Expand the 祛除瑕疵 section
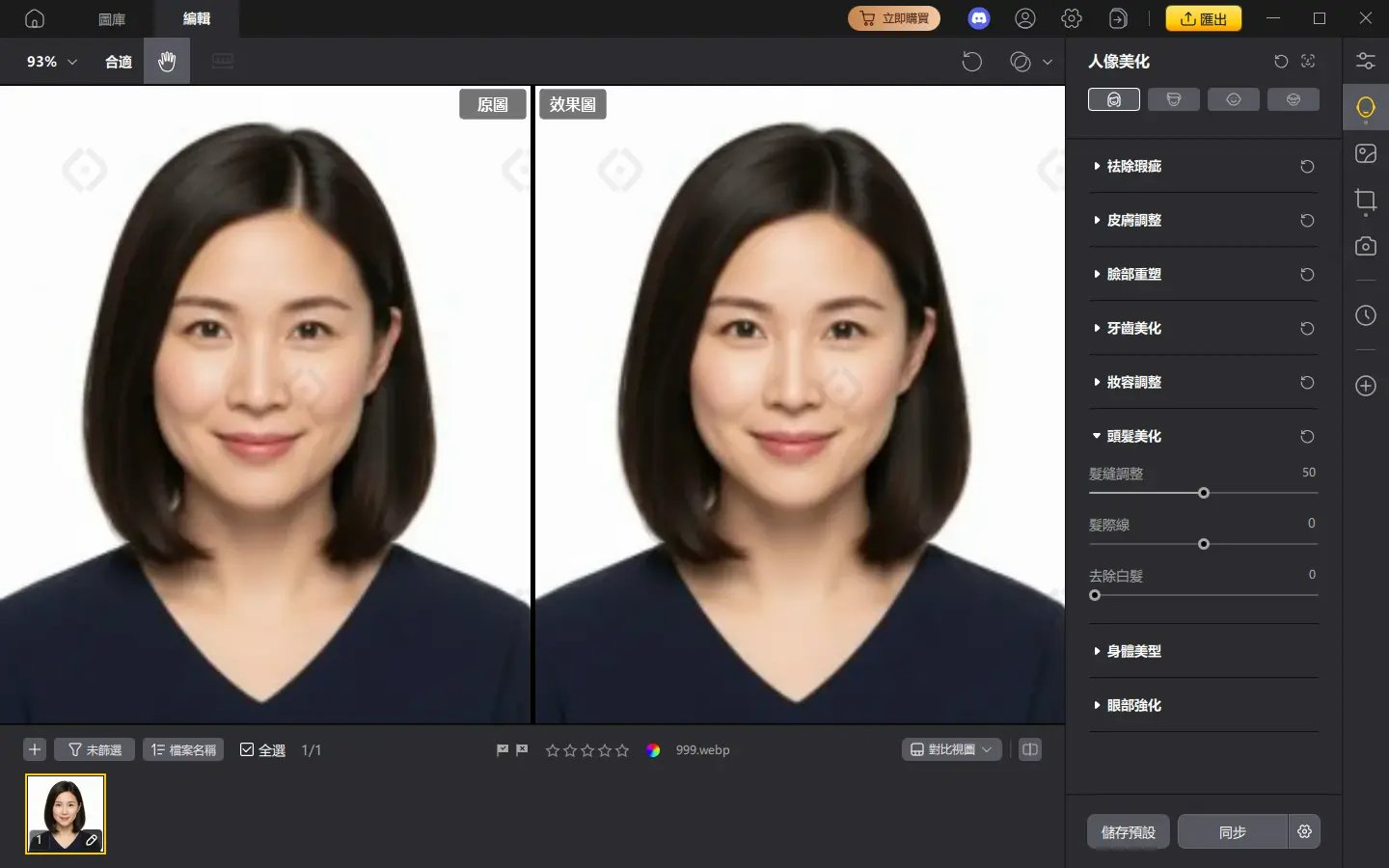The width and height of the screenshot is (1389, 868). coord(1133,166)
